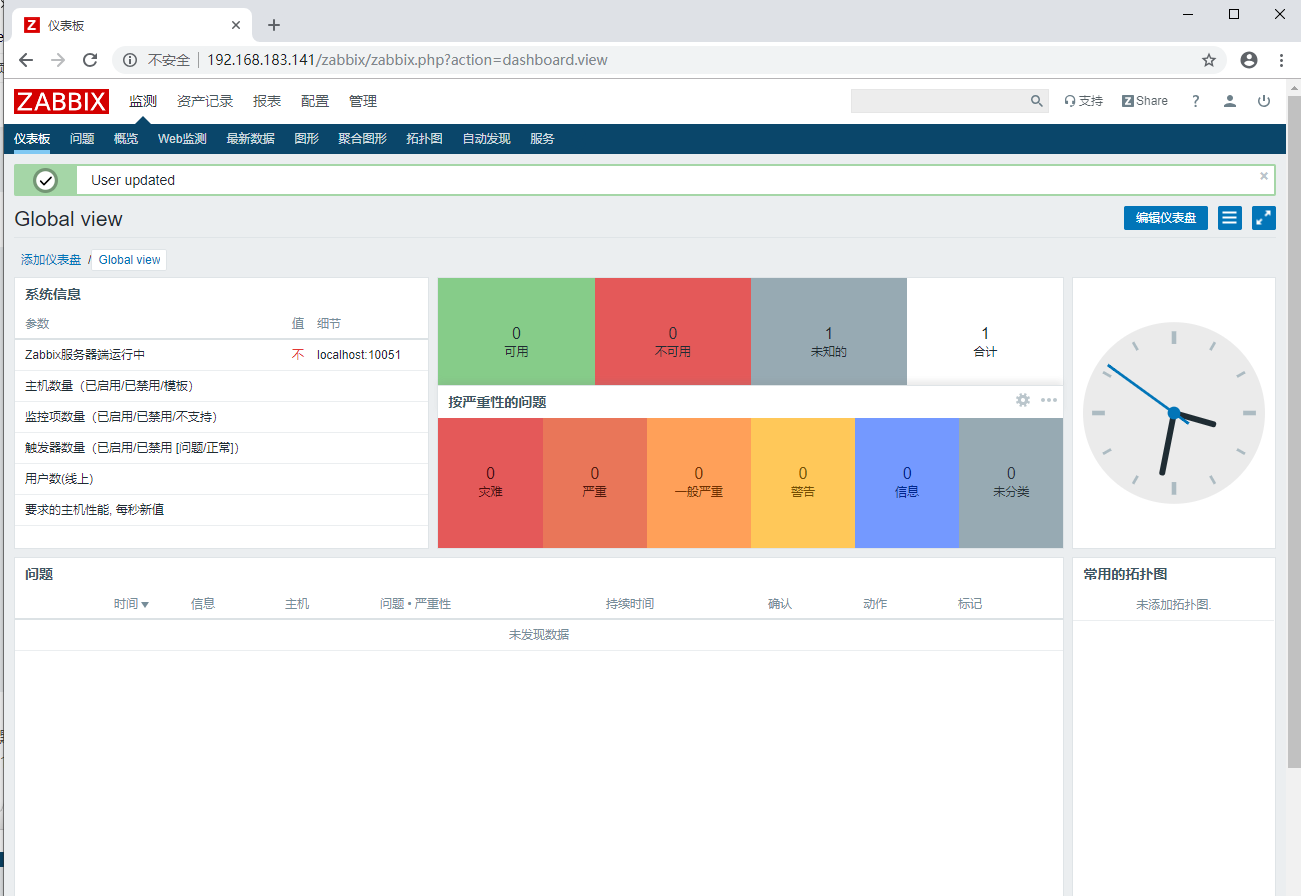Screen dimensions: 1301x896
Task: Click the search magnifier icon
Action: click(x=1037, y=101)
